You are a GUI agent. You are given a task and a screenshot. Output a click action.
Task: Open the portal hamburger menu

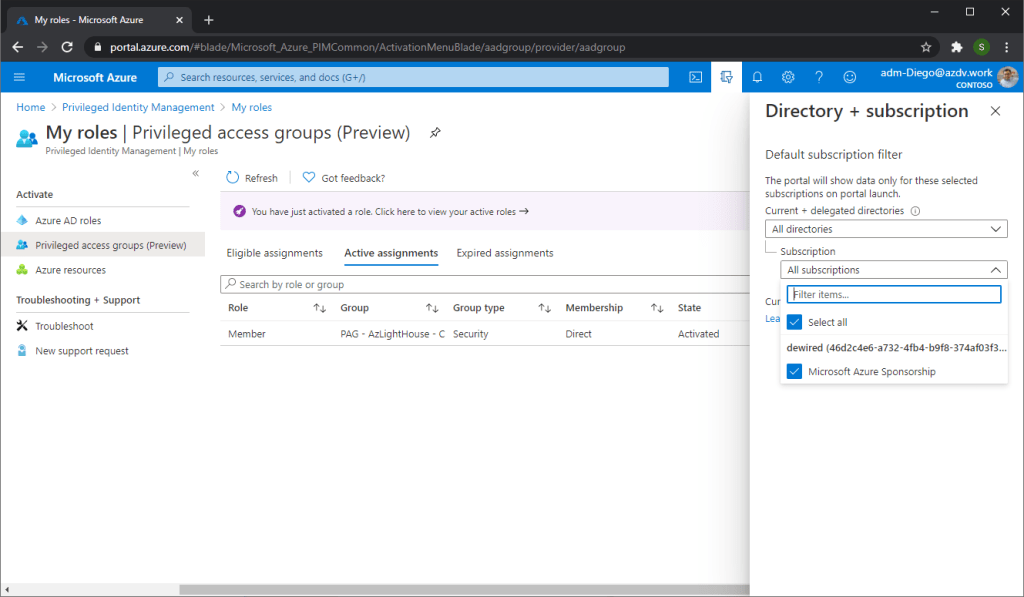[19, 77]
